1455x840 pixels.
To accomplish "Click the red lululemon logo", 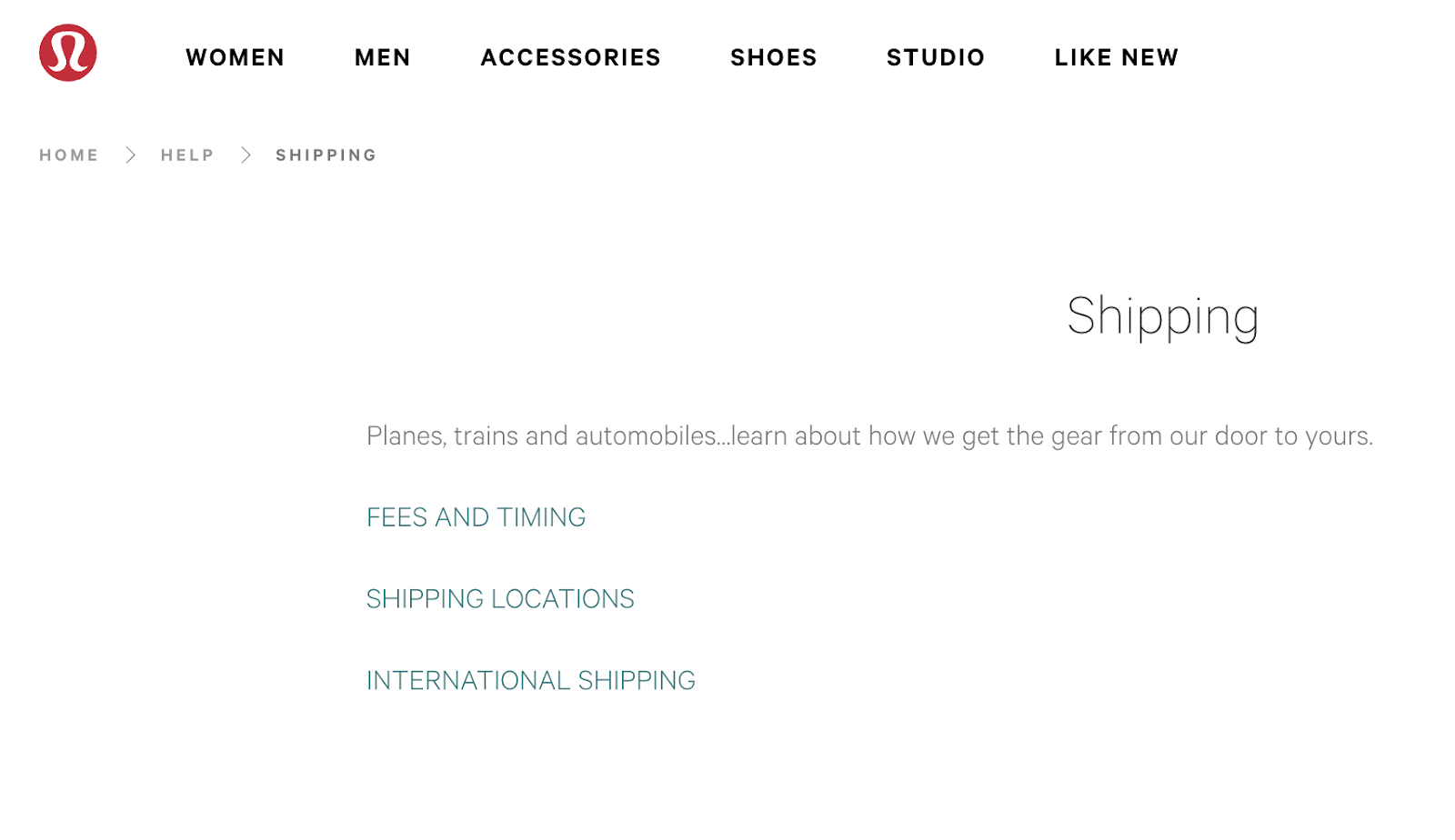I will pos(68,53).
